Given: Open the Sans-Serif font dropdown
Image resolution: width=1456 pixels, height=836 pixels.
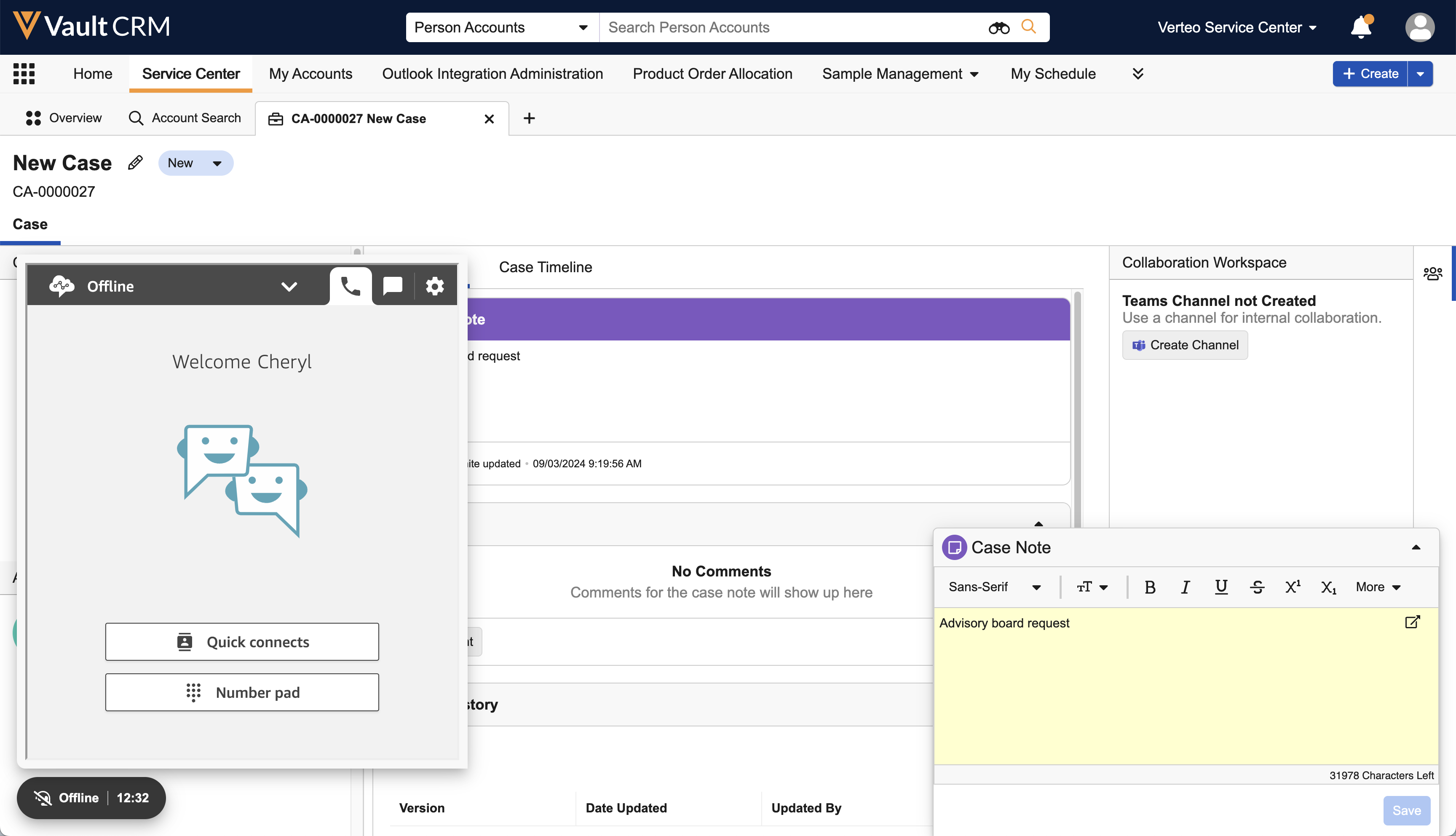Looking at the screenshot, I should pyautogui.click(x=994, y=587).
